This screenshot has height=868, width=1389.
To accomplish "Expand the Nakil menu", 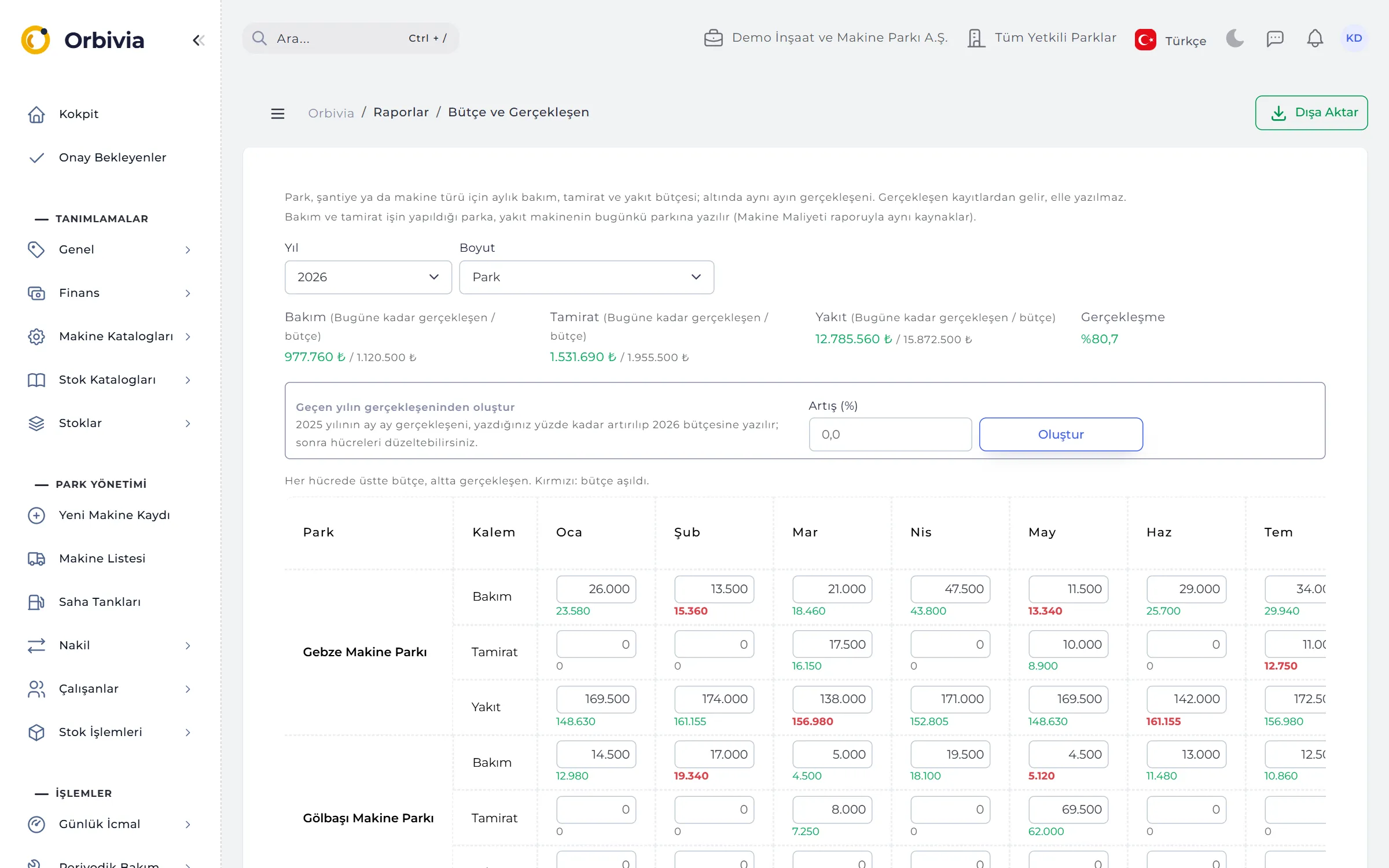I will [110, 645].
